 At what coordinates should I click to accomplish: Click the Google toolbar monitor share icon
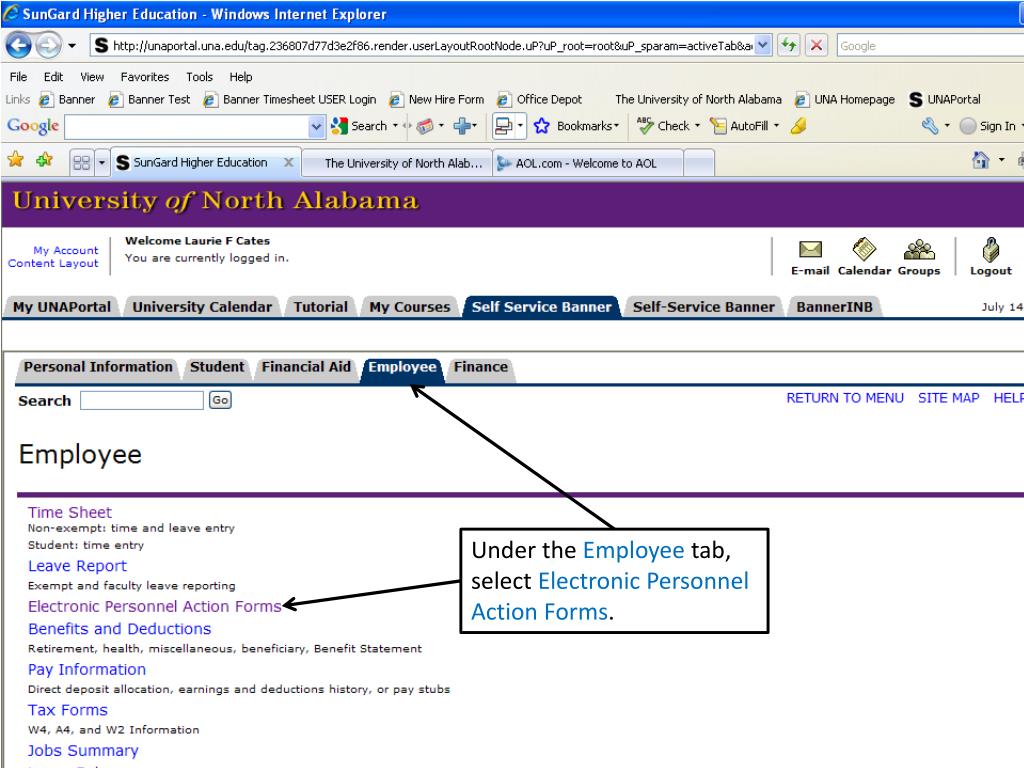pyautogui.click(x=504, y=126)
